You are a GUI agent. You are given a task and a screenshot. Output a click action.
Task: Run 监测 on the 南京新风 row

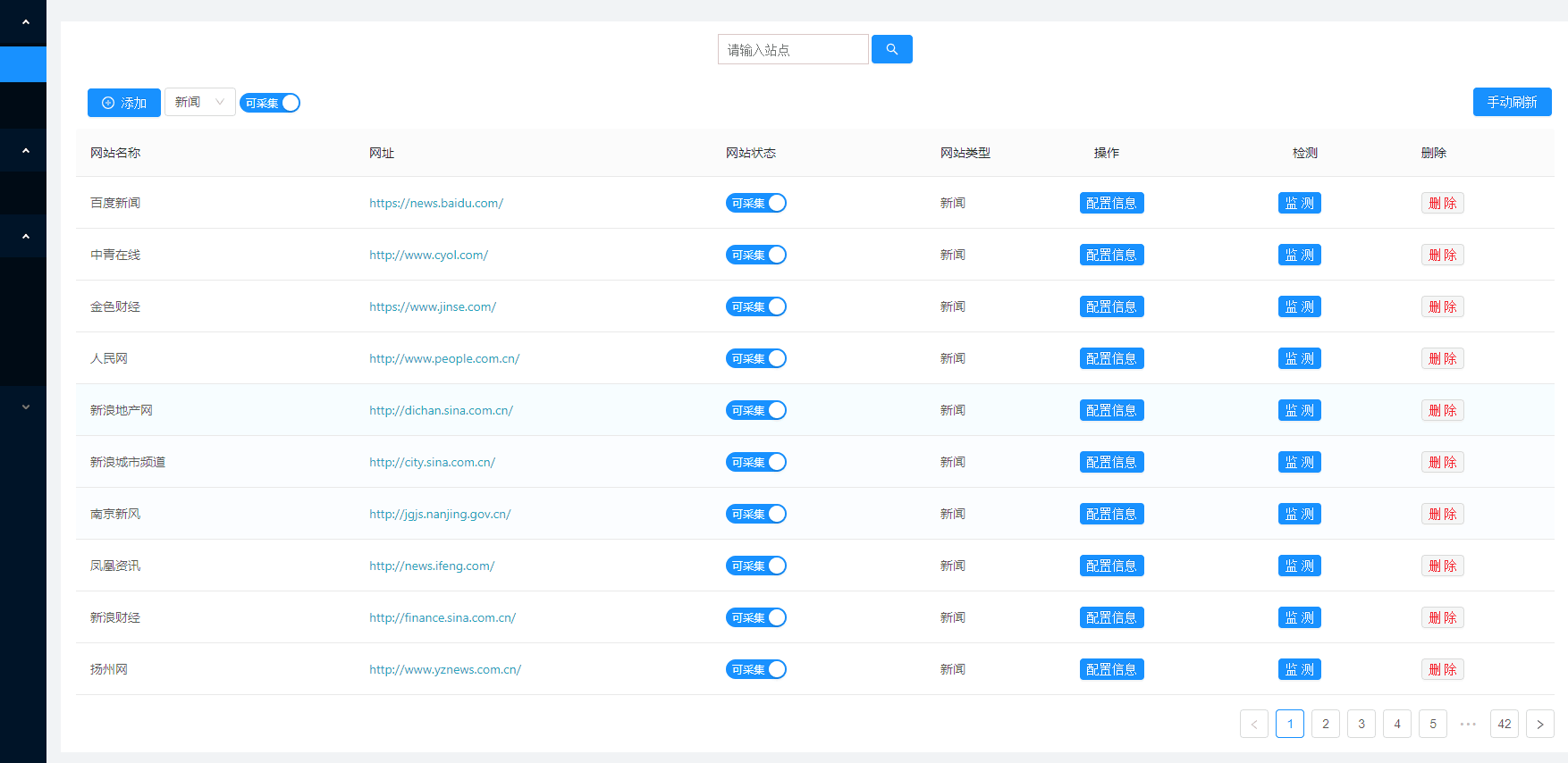1299,514
